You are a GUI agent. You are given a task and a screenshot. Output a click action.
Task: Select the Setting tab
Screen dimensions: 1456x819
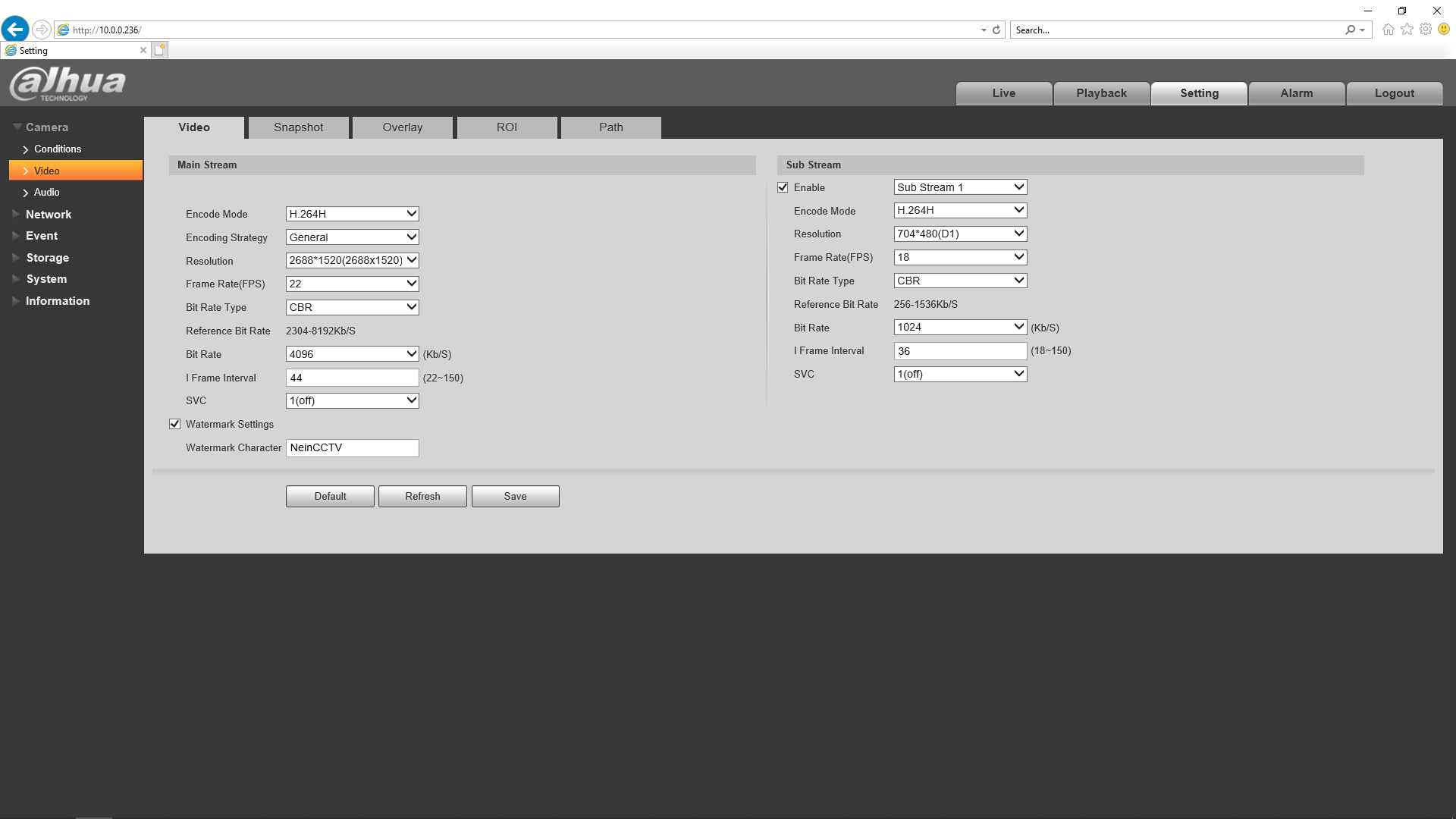click(1199, 93)
